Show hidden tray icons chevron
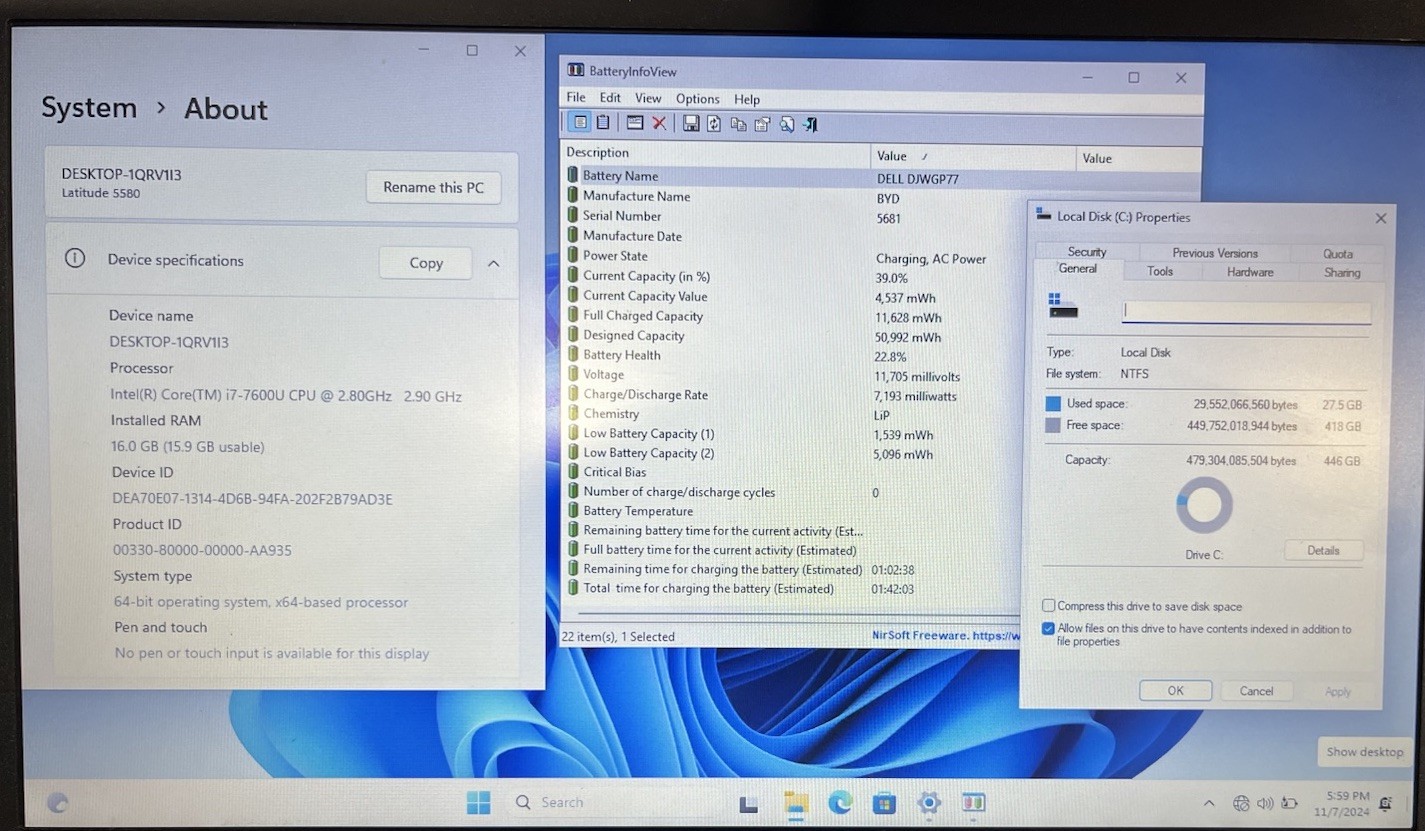 [x=1209, y=803]
